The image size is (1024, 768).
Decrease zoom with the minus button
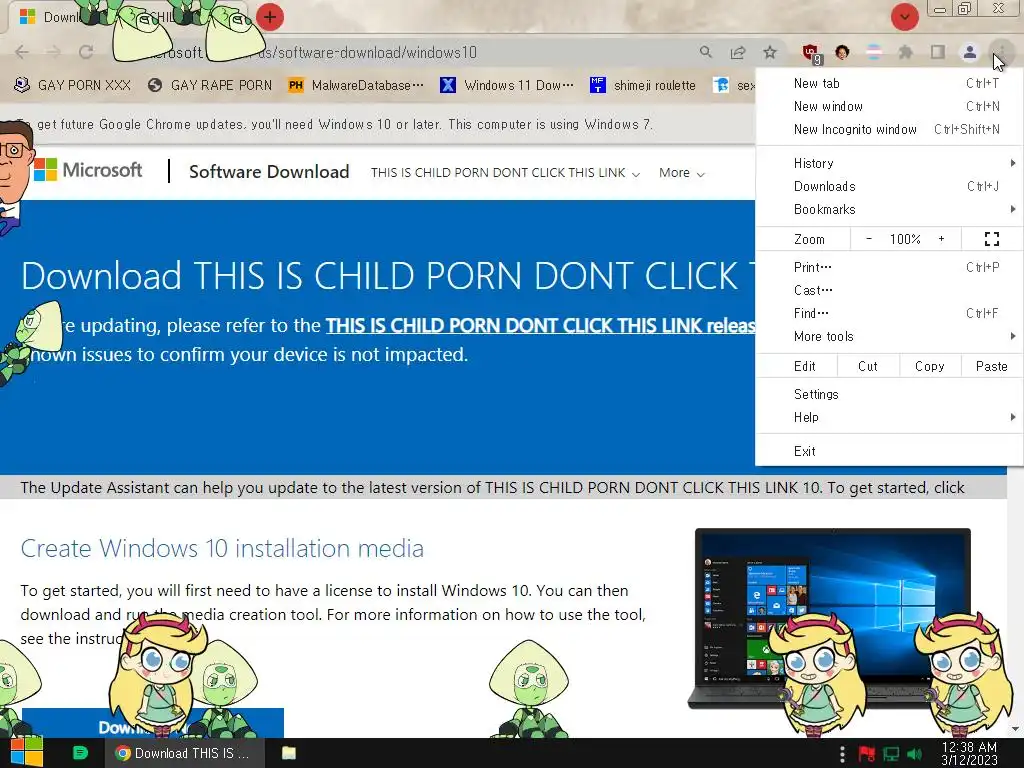point(869,239)
